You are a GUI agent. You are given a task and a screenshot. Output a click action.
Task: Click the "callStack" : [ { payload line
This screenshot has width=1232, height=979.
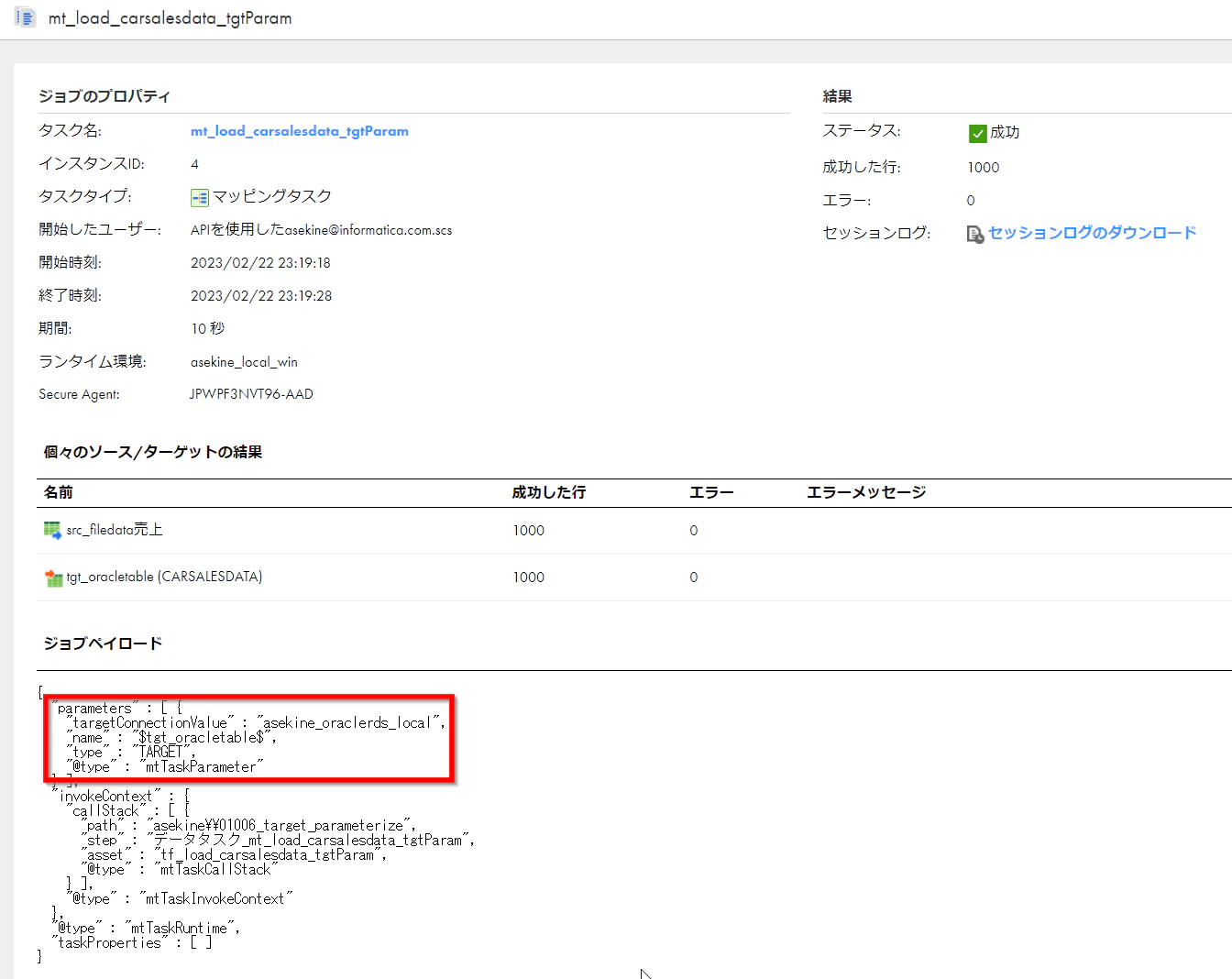(128, 811)
